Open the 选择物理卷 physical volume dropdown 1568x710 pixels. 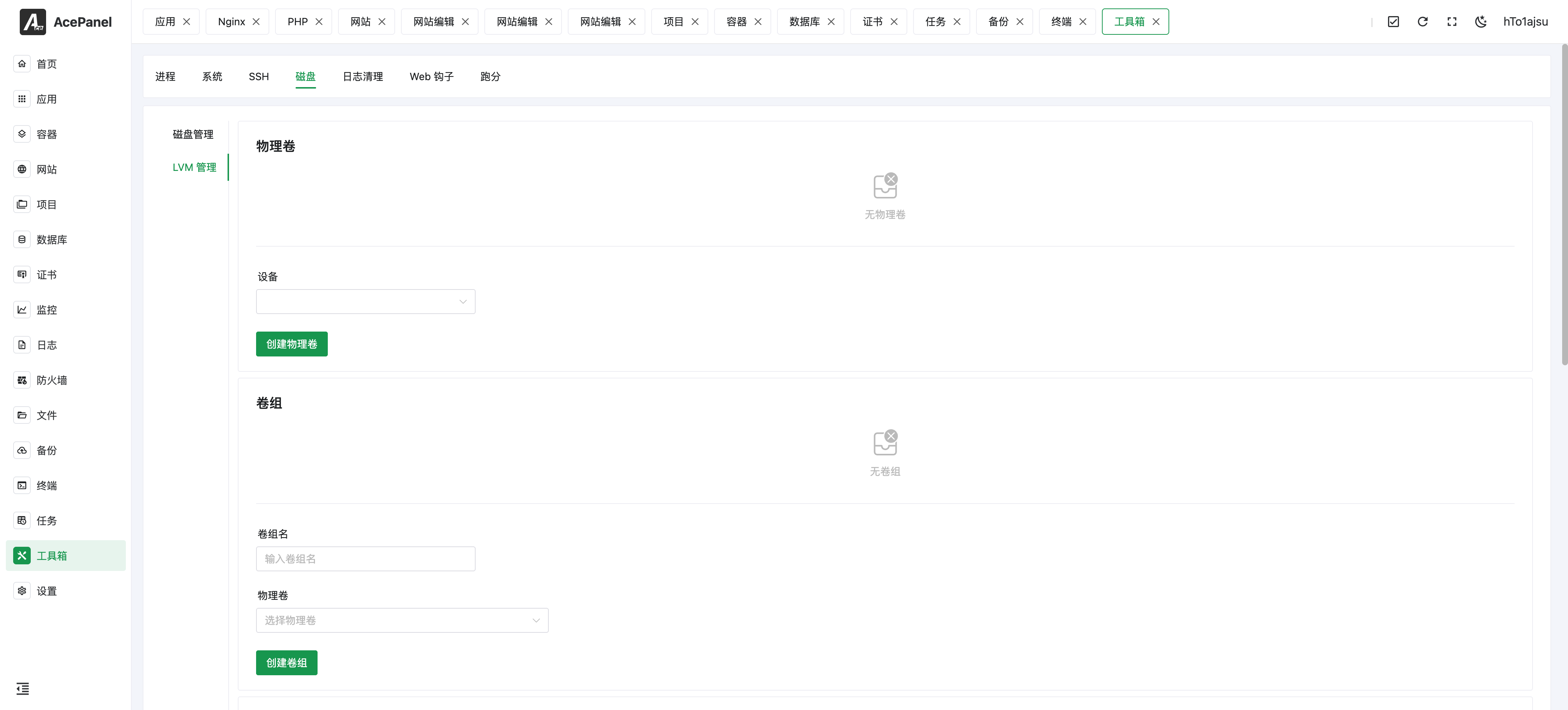click(402, 620)
